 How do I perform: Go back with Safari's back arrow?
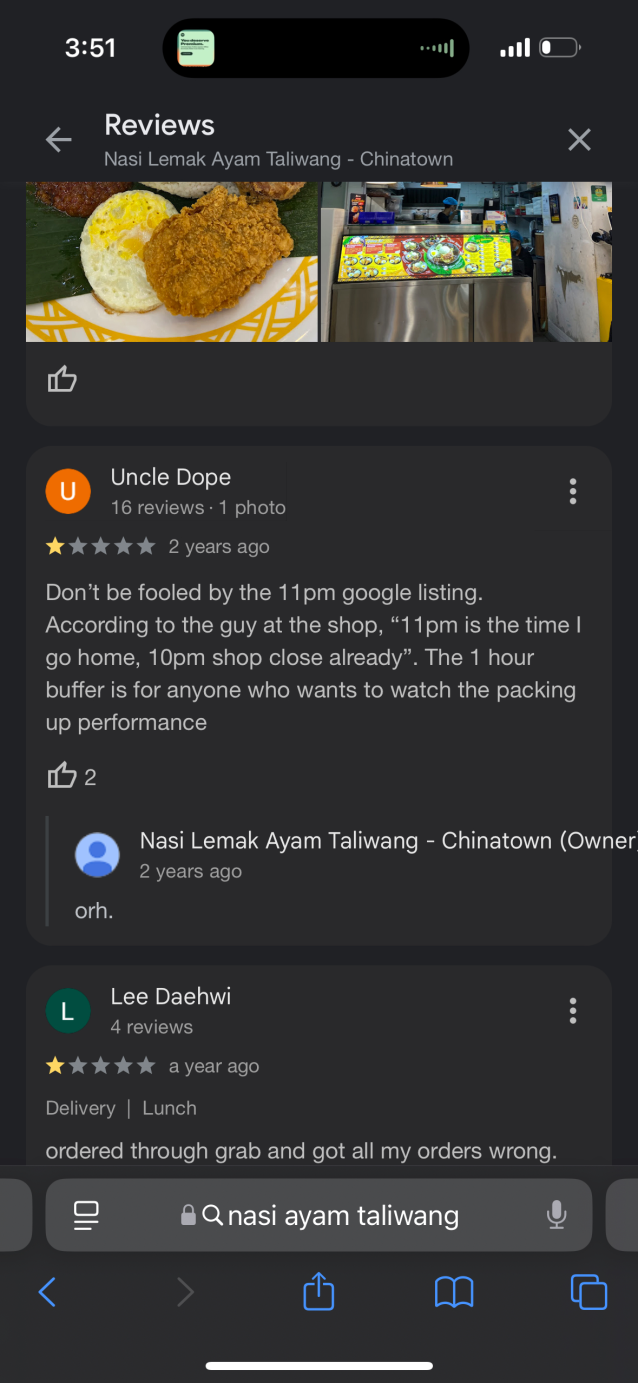(47, 1292)
